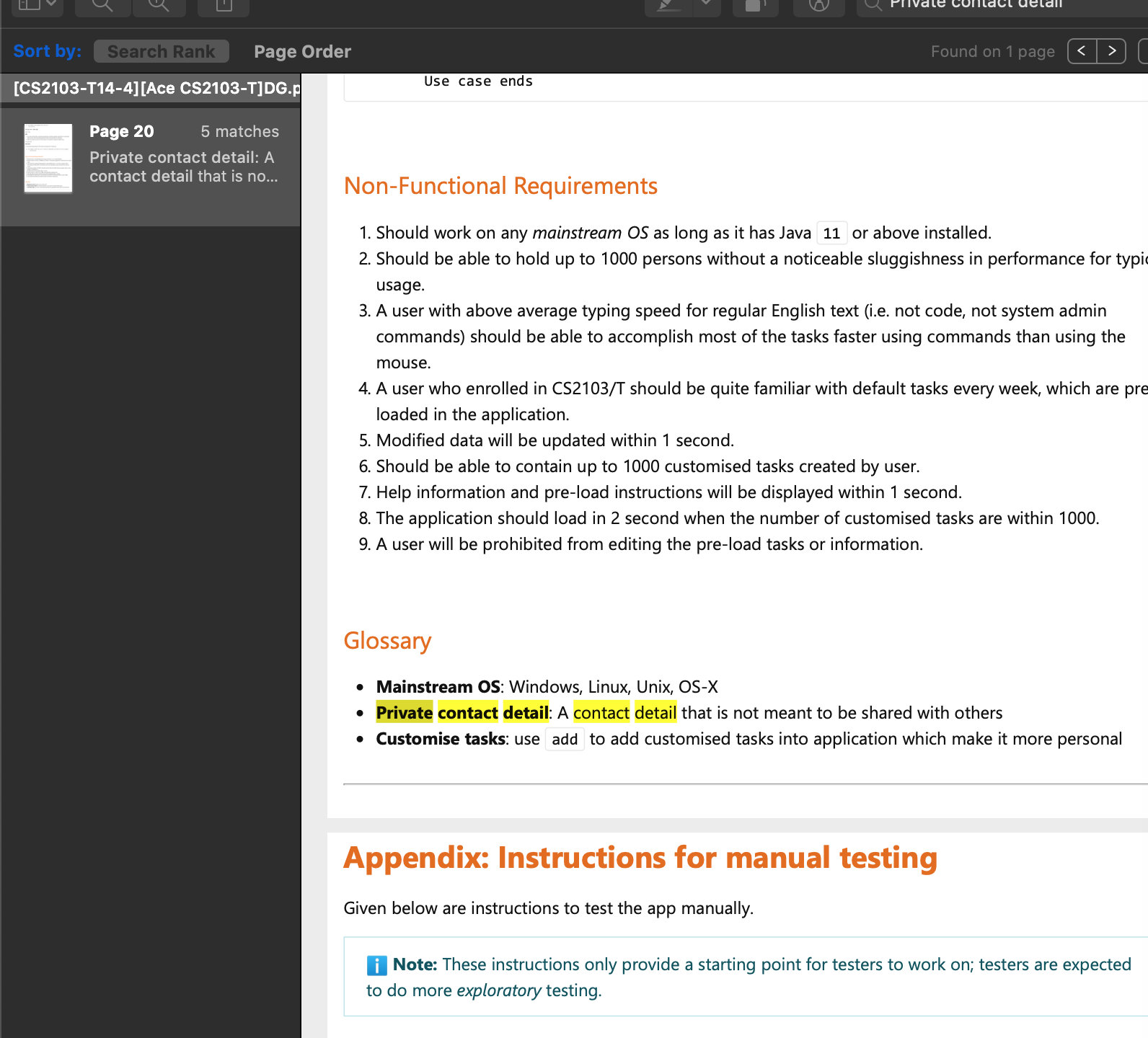Click the inline code 'add' in the glossary
The height and width of the screenshot is (1038, 1148).
(x=565, y=740)
